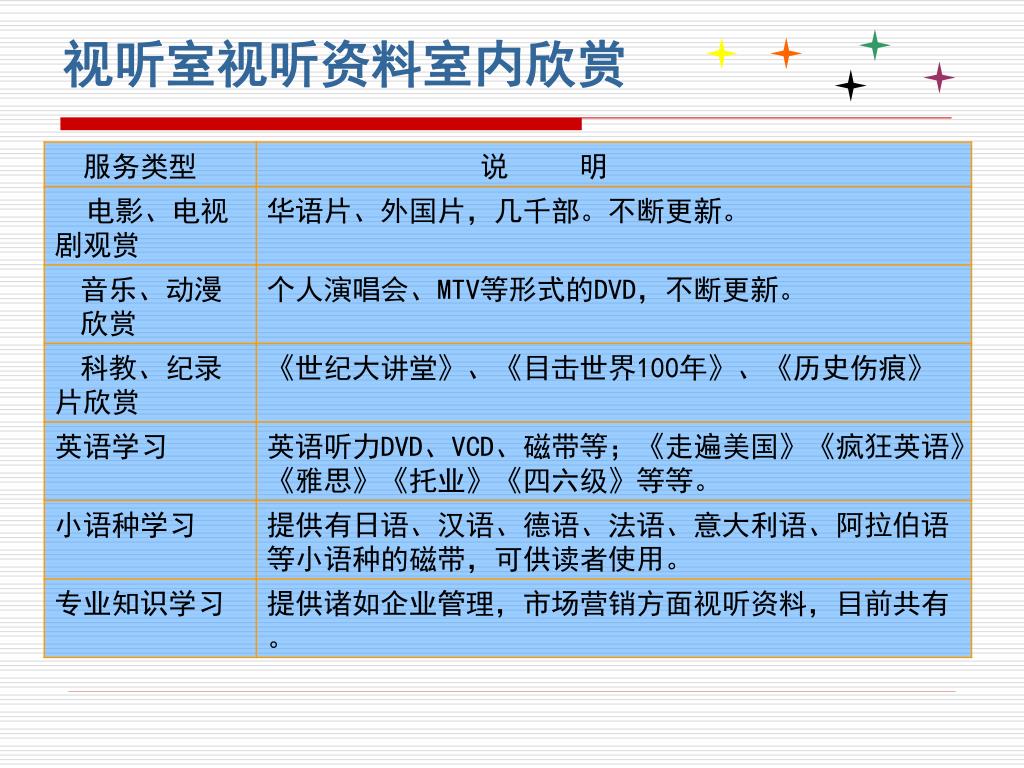Select the cell 专业知识学习
Image resolution: width=1024 pixels, height=768 pixels.
150,618
